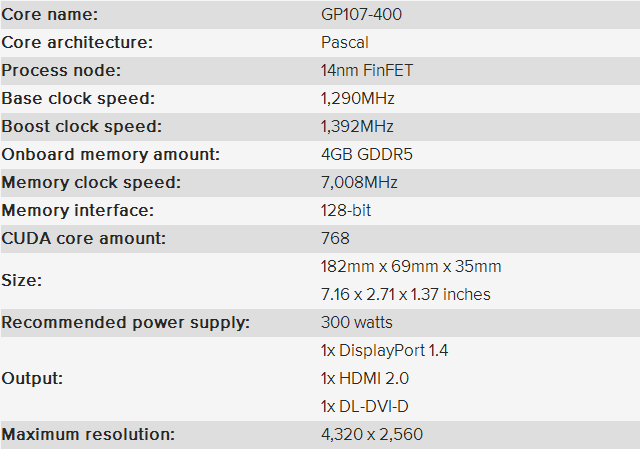
Task: Click the 7,008MHz memory clock value
Action: pyautogui.click(x=359, y=182)
